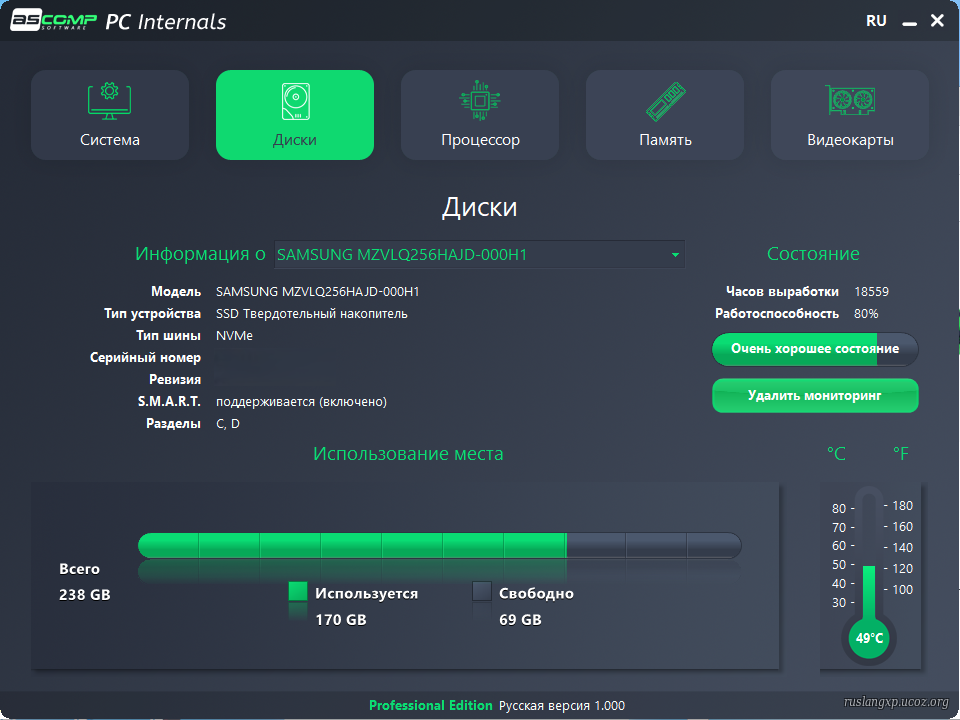960x720 pixels.
Task: Click the model value SAMSUNG MZVLQ256HAJD-000H1
Action: coord(318,291)
